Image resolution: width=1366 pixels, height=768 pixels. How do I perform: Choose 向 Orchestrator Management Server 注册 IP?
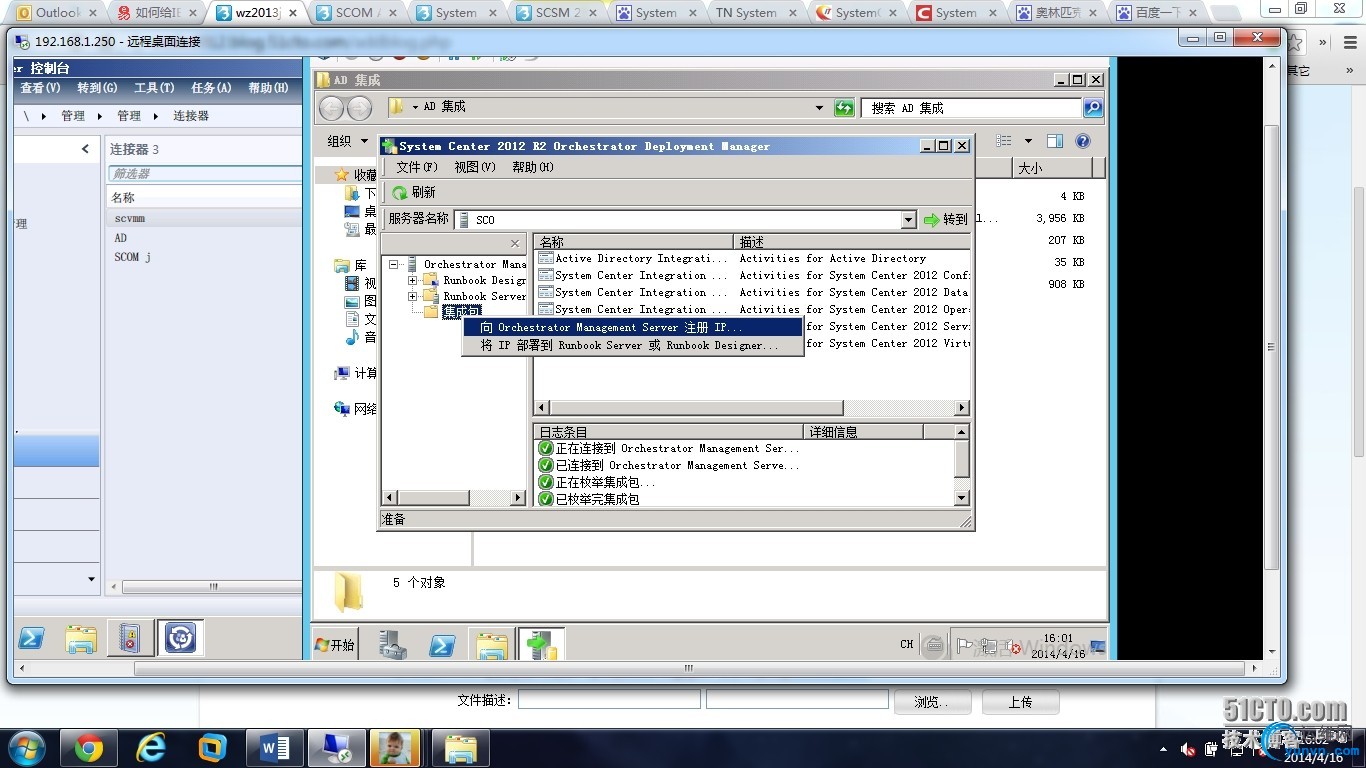point(633,327)
